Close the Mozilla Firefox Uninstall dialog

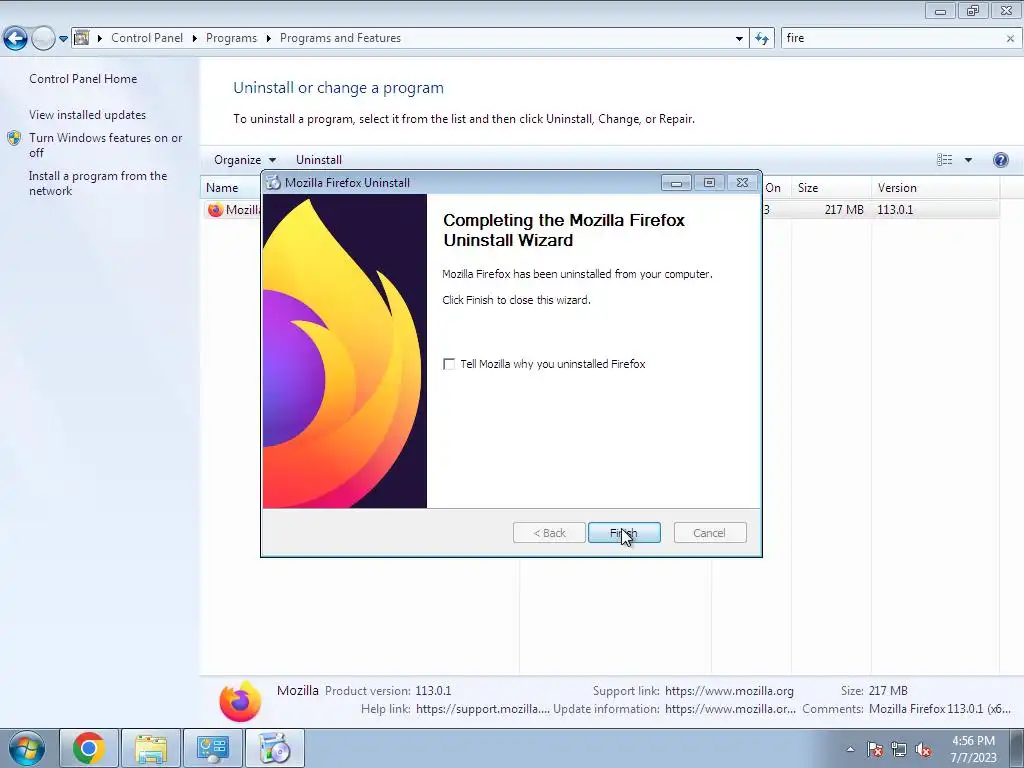click(x=743, y=183)
